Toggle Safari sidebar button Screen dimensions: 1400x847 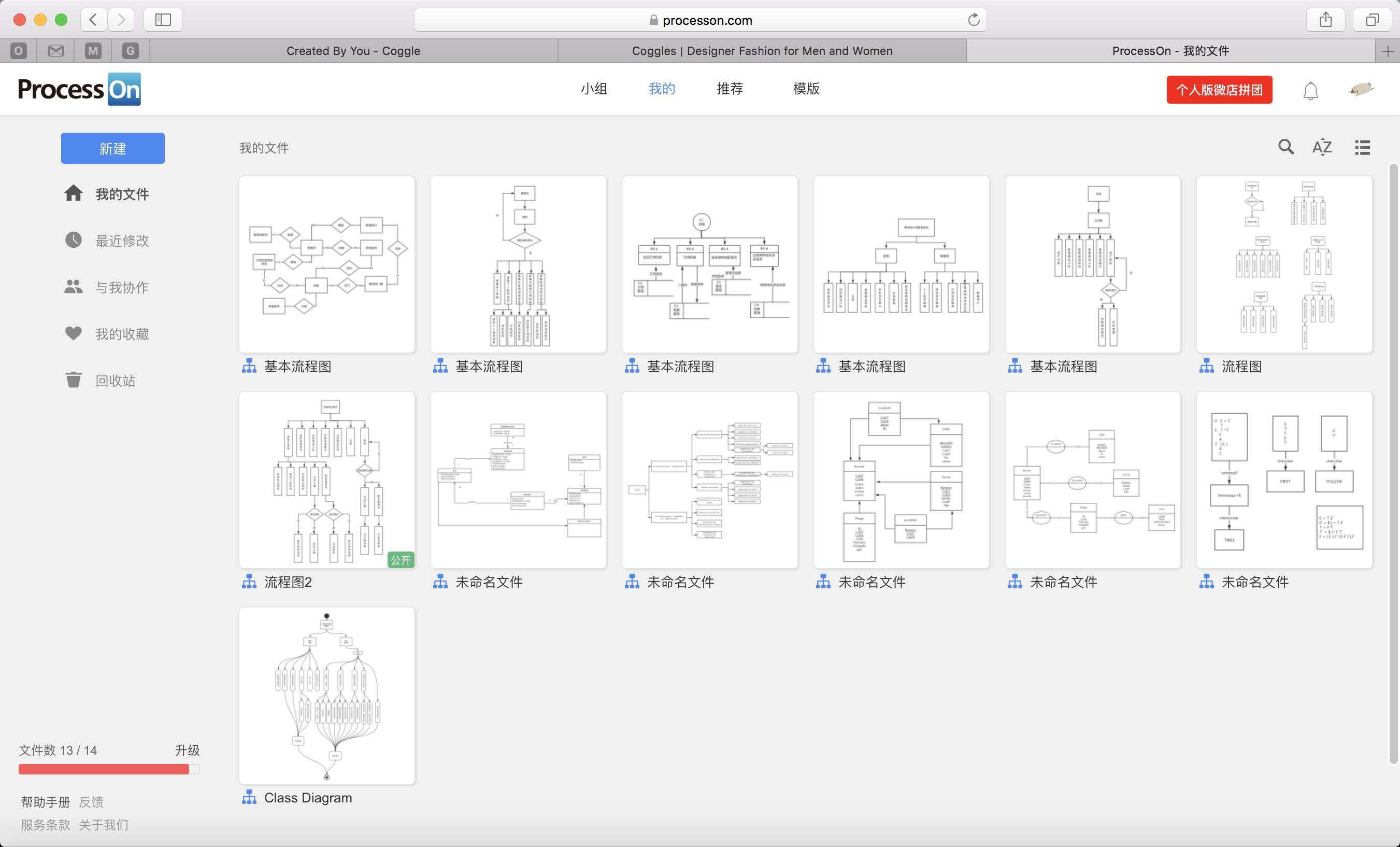(163, 20)
